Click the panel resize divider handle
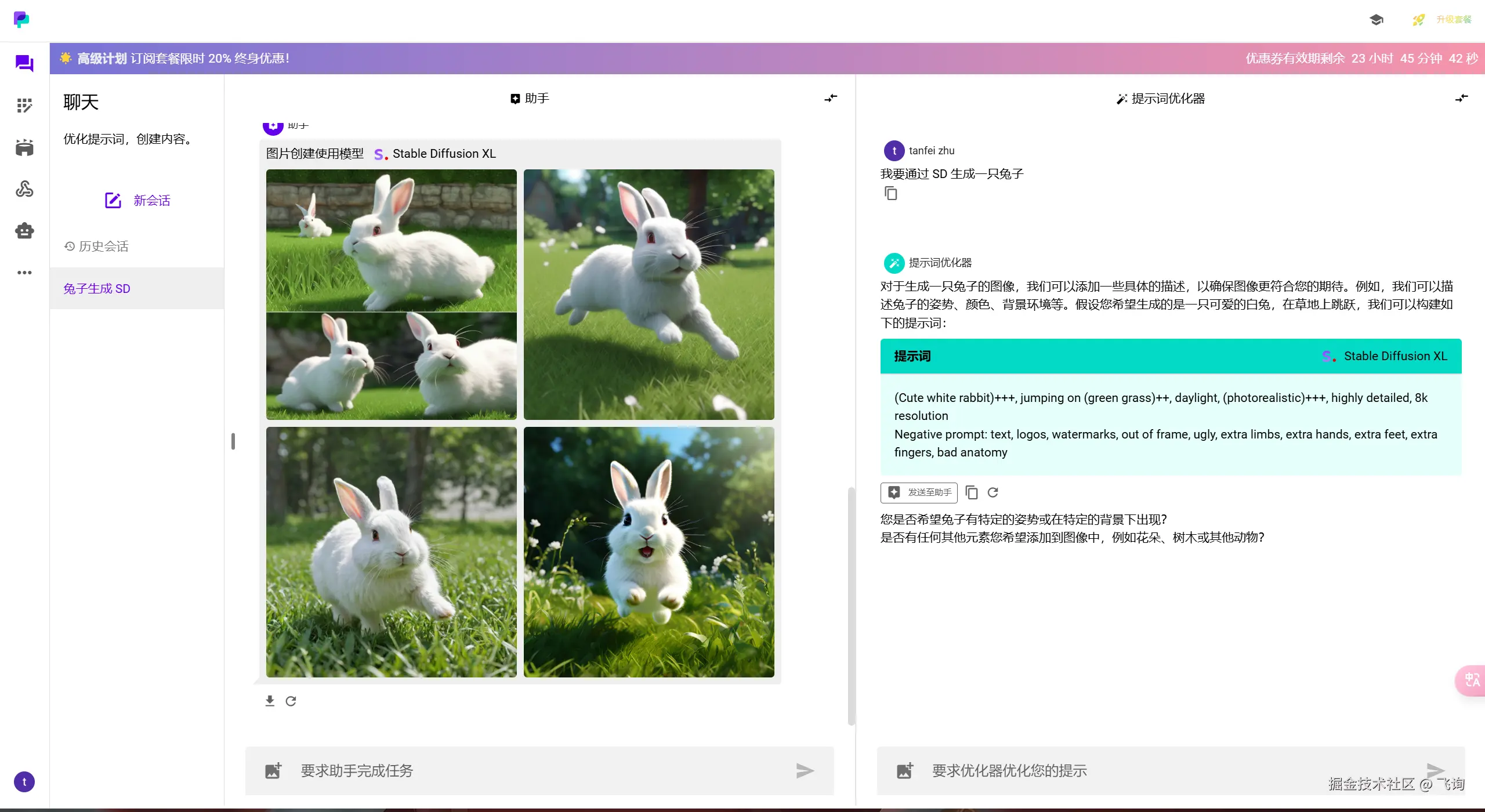1485x812 pixels. coord(233,441)
